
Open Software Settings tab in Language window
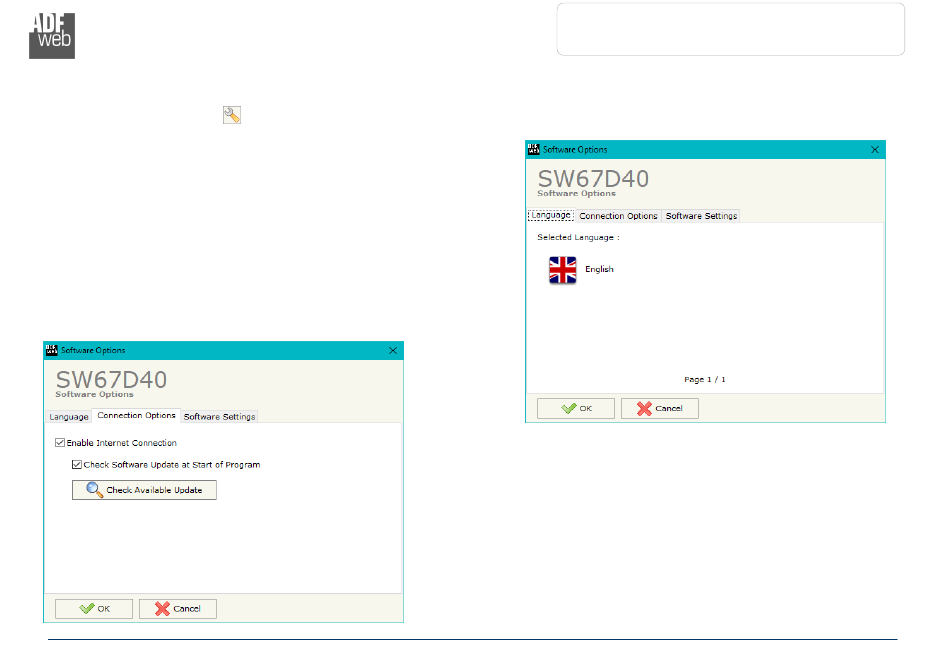[x=701, y=216]
